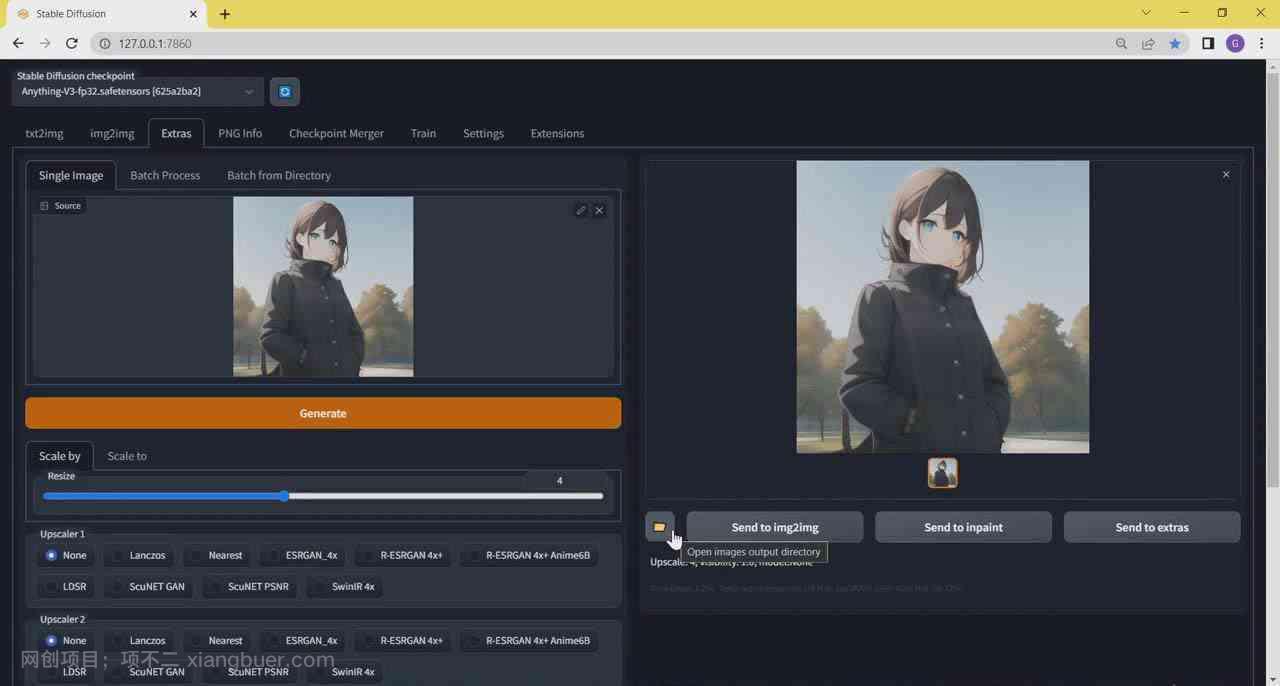Open a new browser tab
This screenshot has width=1280, height=686.
tap(225, 14)
